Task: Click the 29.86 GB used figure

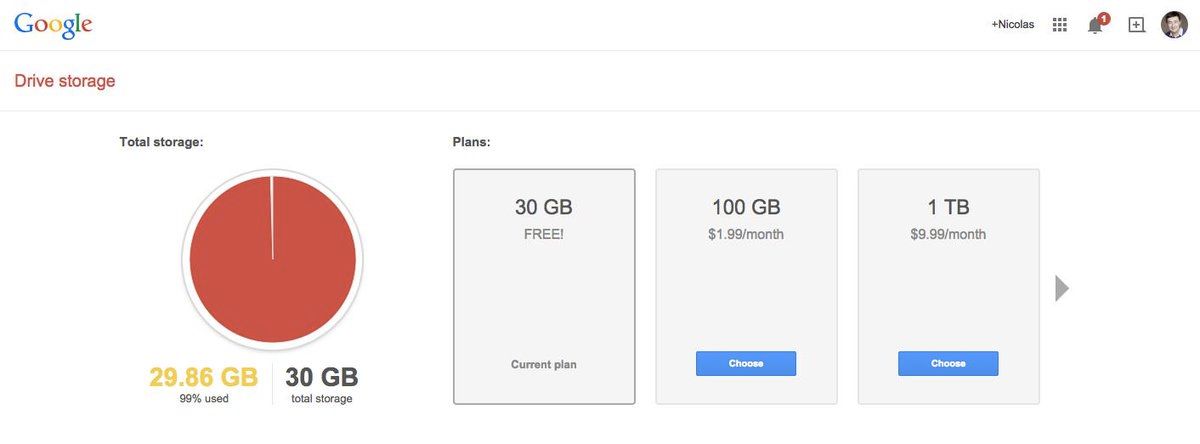Action: point(203,377)
